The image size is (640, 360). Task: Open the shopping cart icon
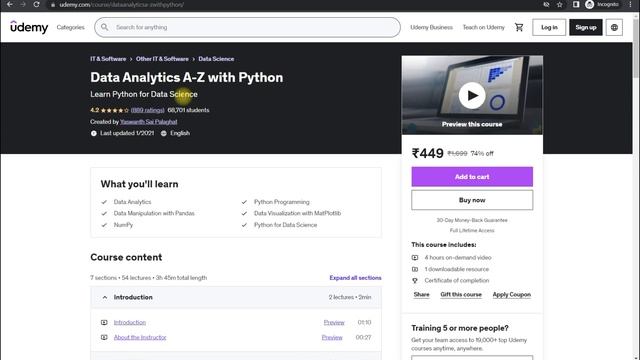pyautogui.click(x=519, y=27)
